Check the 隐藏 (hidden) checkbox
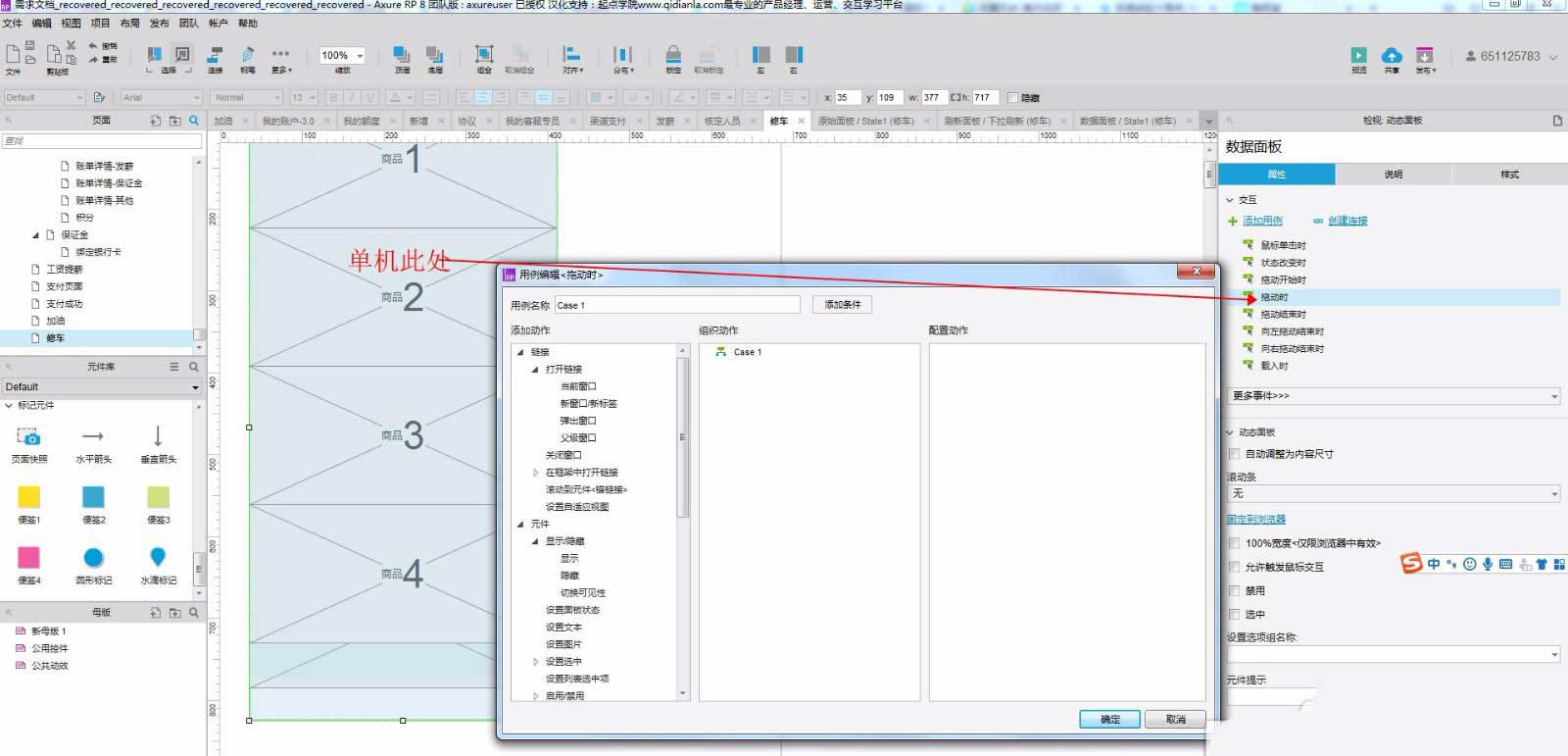1568x756 pixels. pos(1013,98)
